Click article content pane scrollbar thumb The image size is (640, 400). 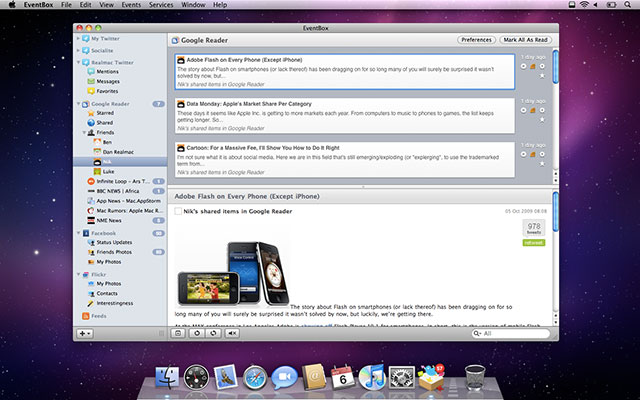click(555, 212)
